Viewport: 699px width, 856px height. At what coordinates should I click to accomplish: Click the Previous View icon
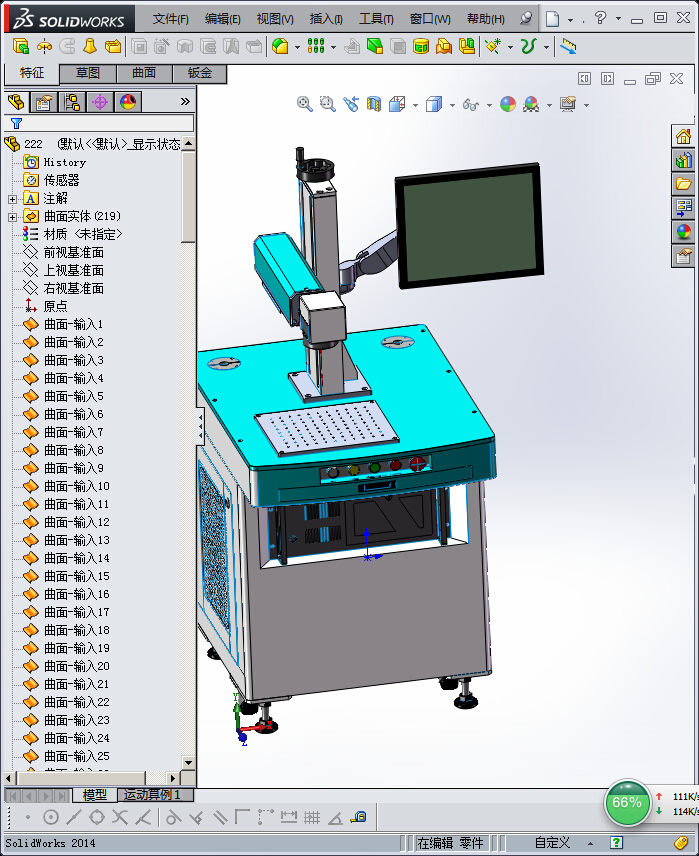pos(351,104)
